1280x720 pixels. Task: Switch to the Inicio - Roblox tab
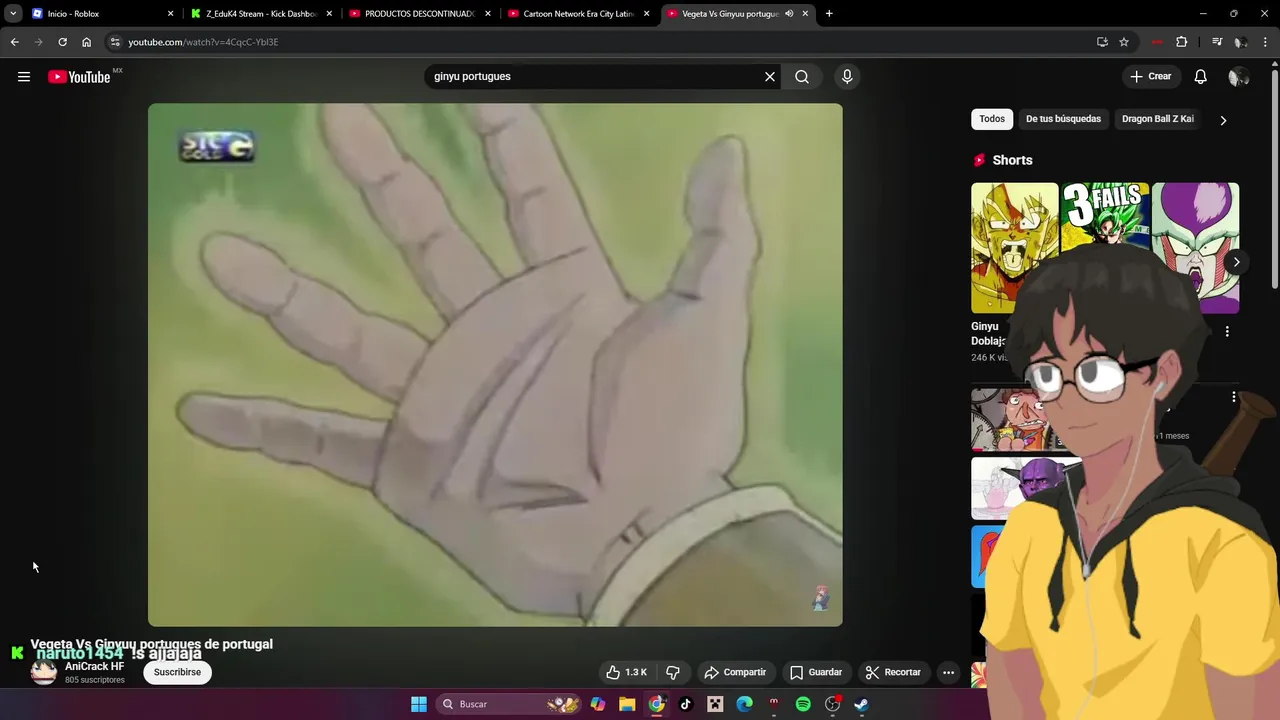102,14
